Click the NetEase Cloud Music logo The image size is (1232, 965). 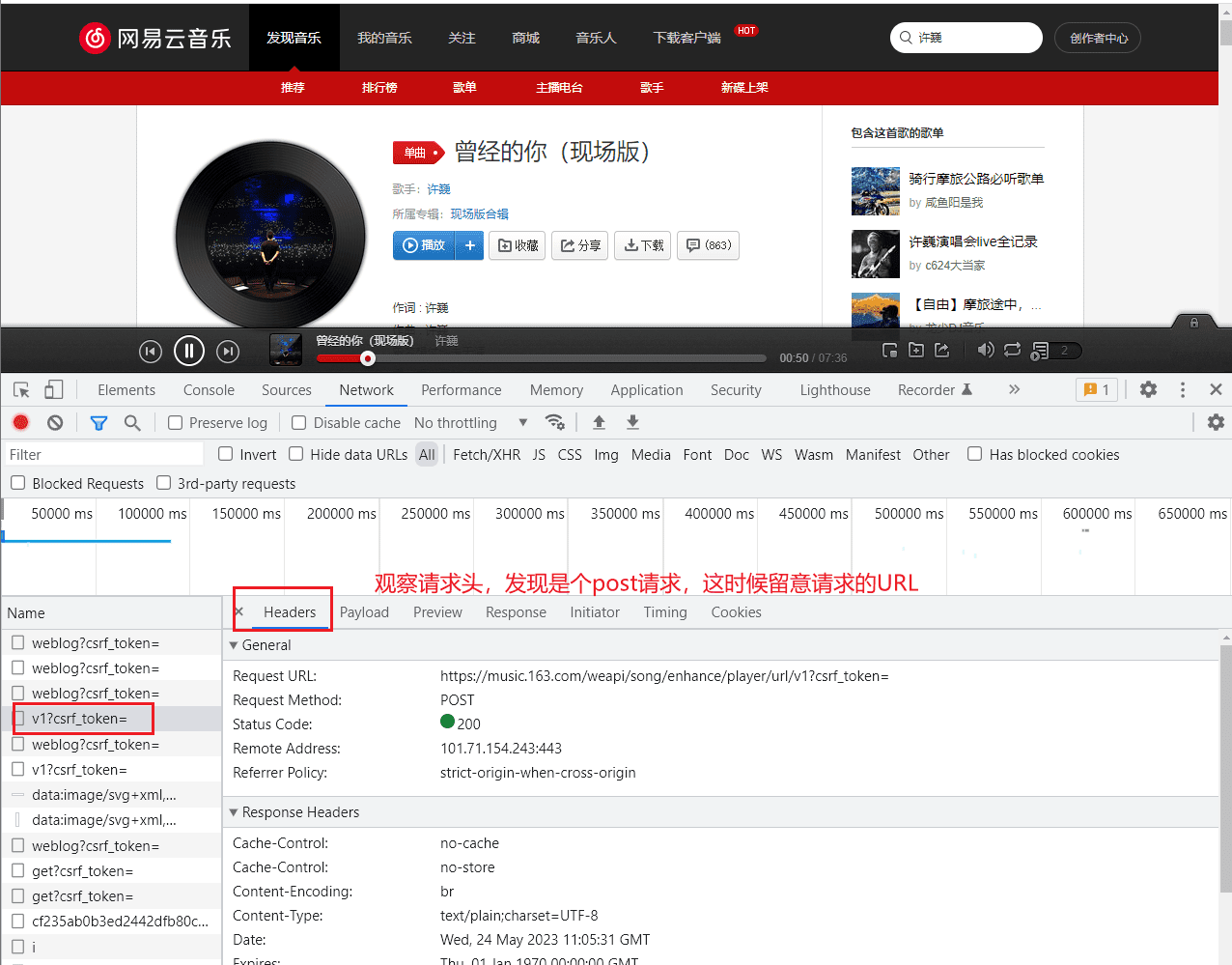[x=155, y=38]
